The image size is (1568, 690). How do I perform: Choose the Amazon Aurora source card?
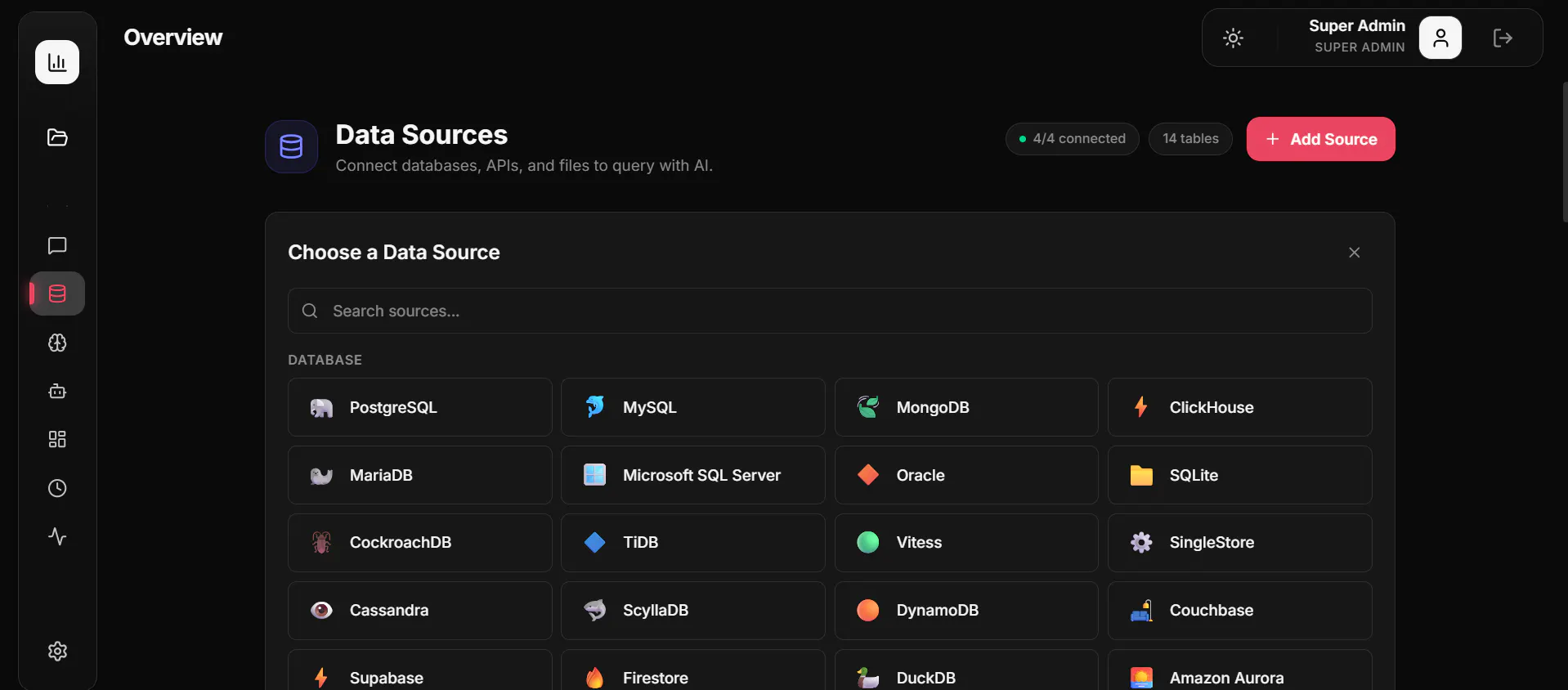point(1239,670)
